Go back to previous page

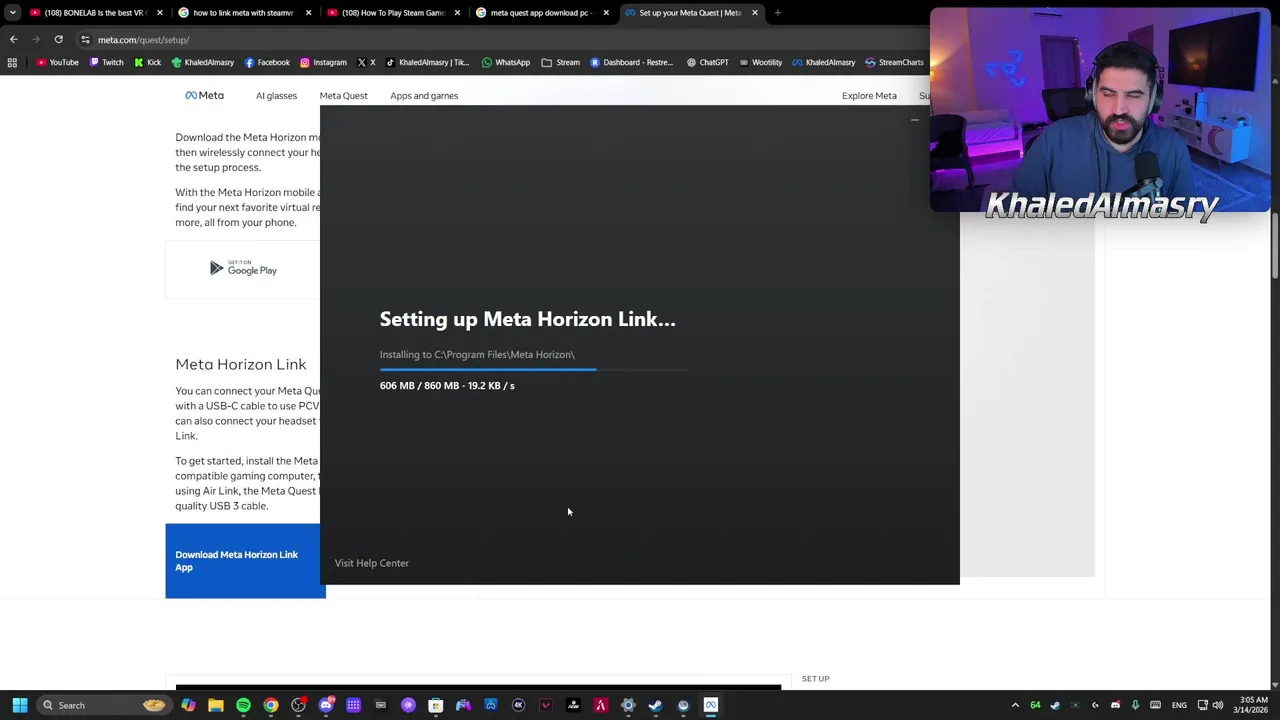point(13,39)
